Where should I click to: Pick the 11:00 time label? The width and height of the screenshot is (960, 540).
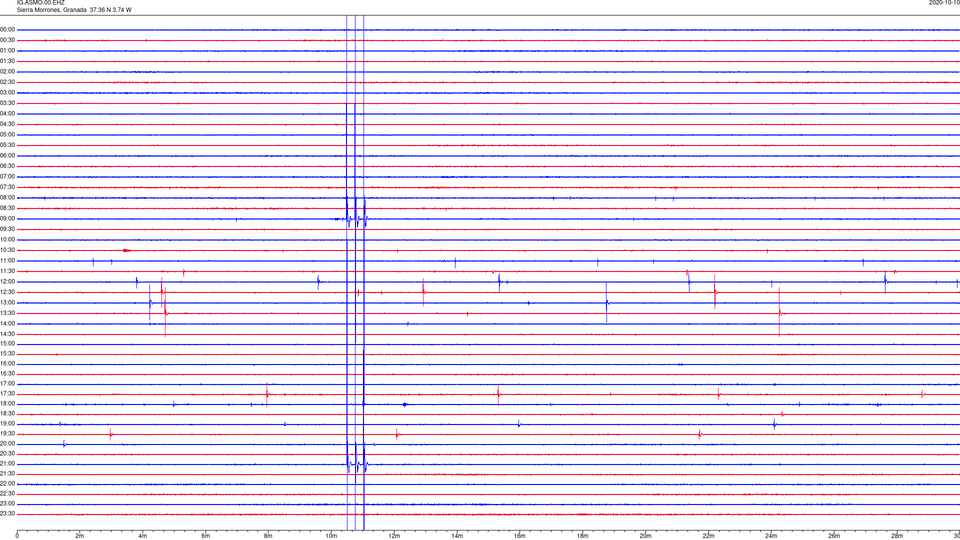click(x=8, y=261)
